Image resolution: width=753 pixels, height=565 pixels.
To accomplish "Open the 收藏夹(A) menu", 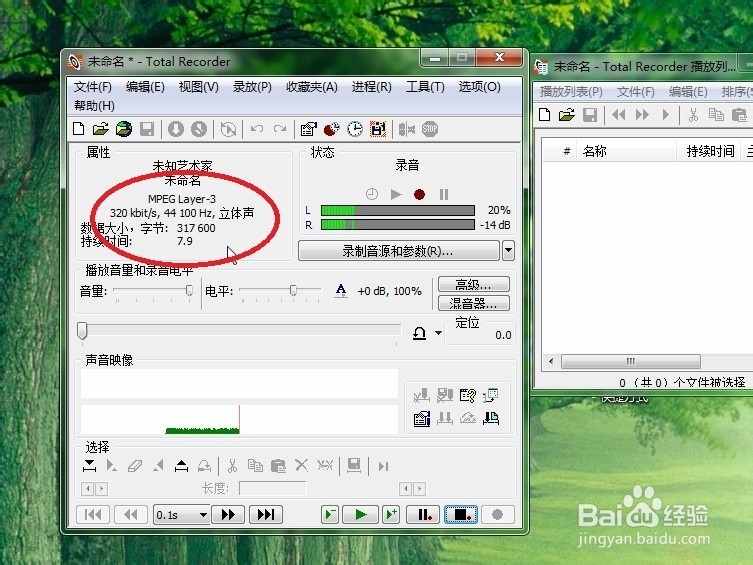I will tap(312, 87).
